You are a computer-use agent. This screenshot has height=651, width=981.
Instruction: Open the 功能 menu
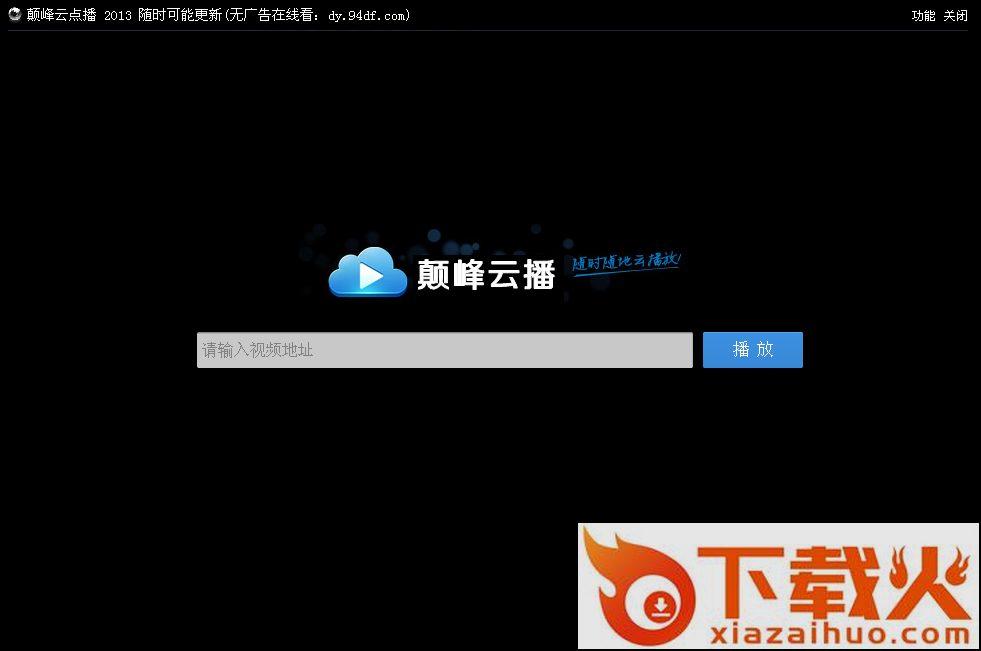click(923, 16)
